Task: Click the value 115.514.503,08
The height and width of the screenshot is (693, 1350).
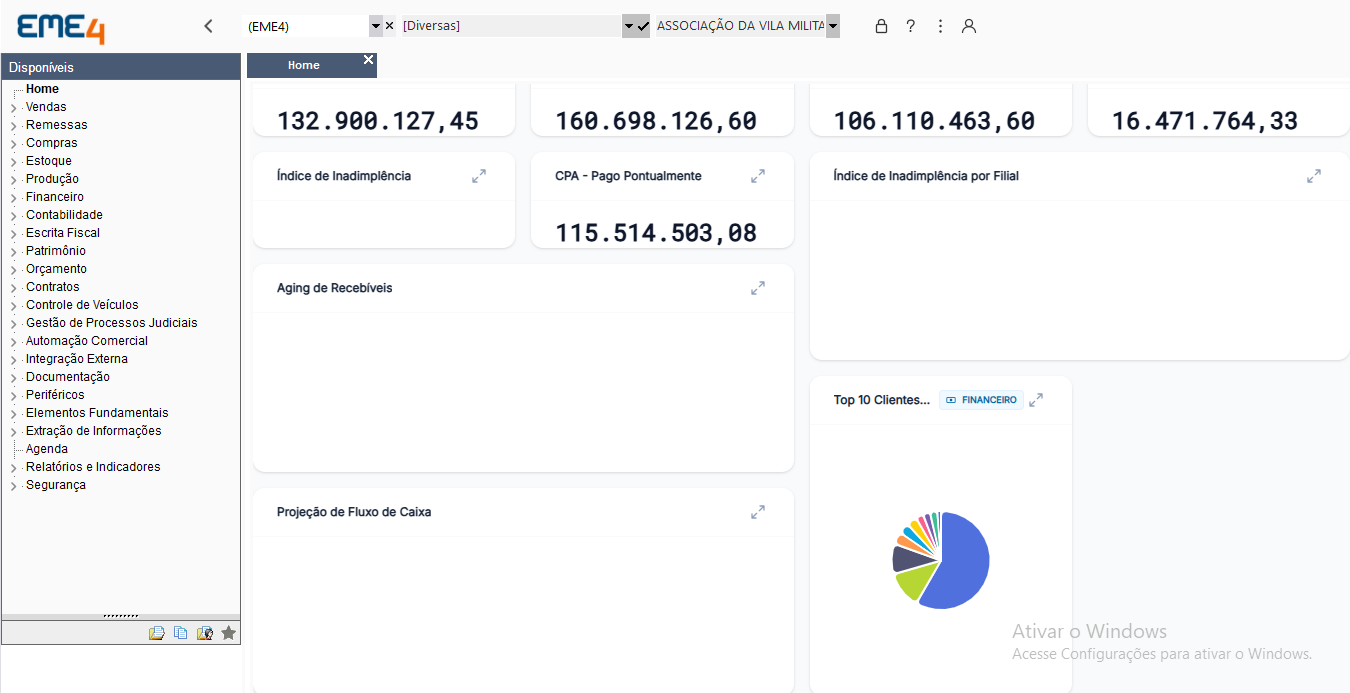Action: click(x=656, y=233)
